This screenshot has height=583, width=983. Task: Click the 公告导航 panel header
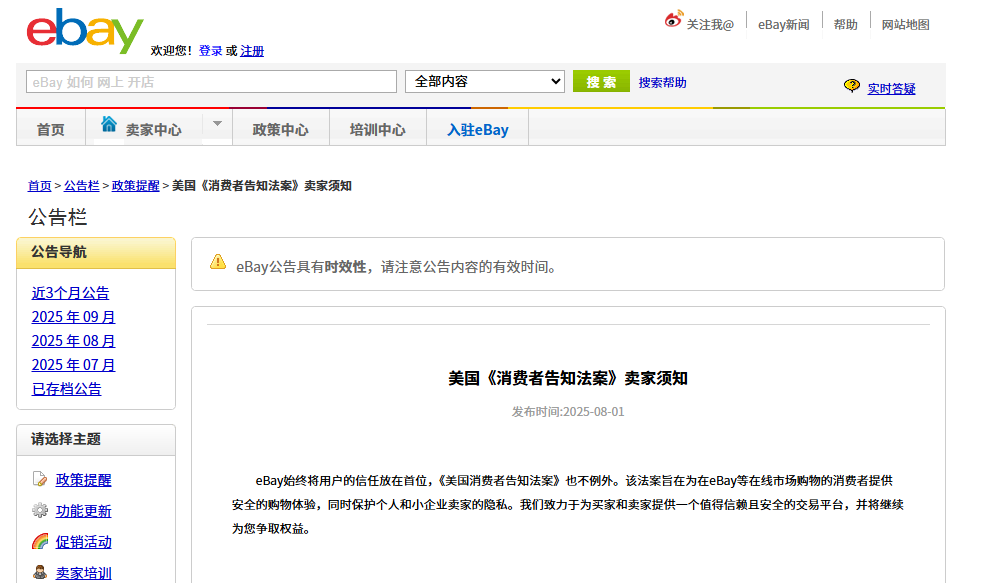coord(96,253)
